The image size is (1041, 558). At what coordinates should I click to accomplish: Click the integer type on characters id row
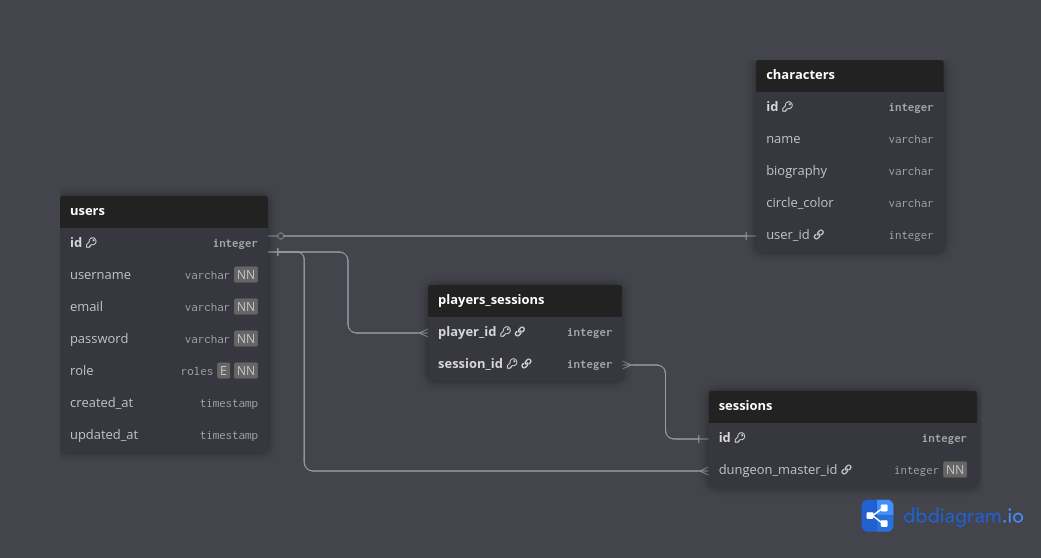click(x=911, y=107)
